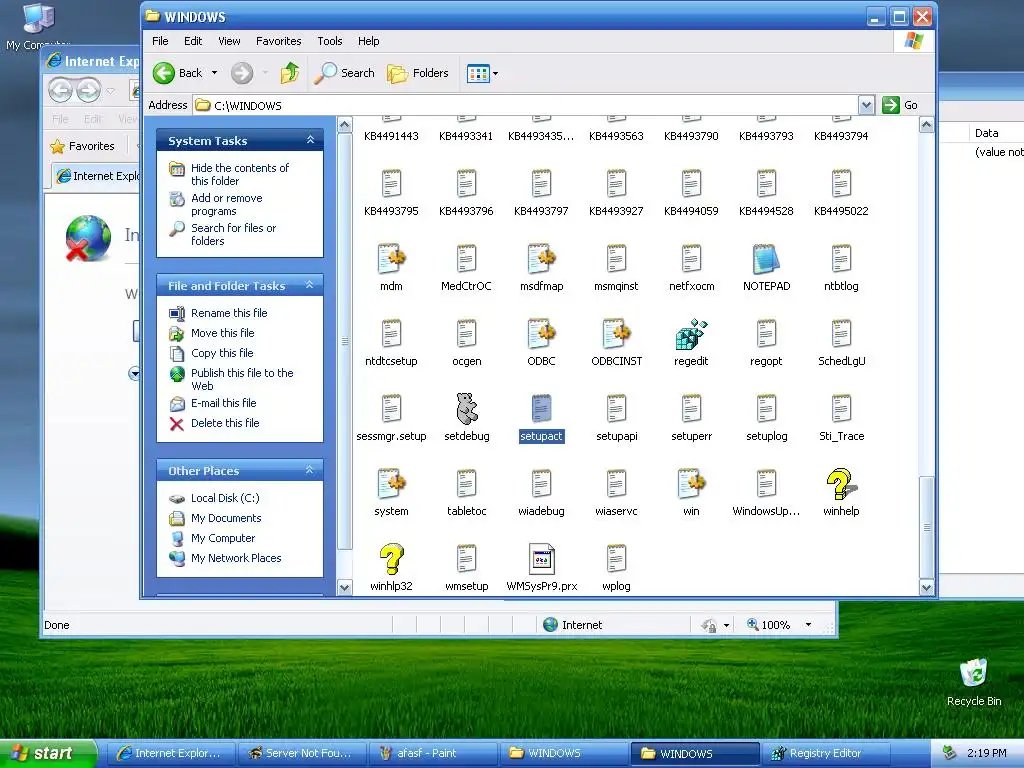Select the MedCtrOC file
Screen dimensions: 1024x768
466,268
